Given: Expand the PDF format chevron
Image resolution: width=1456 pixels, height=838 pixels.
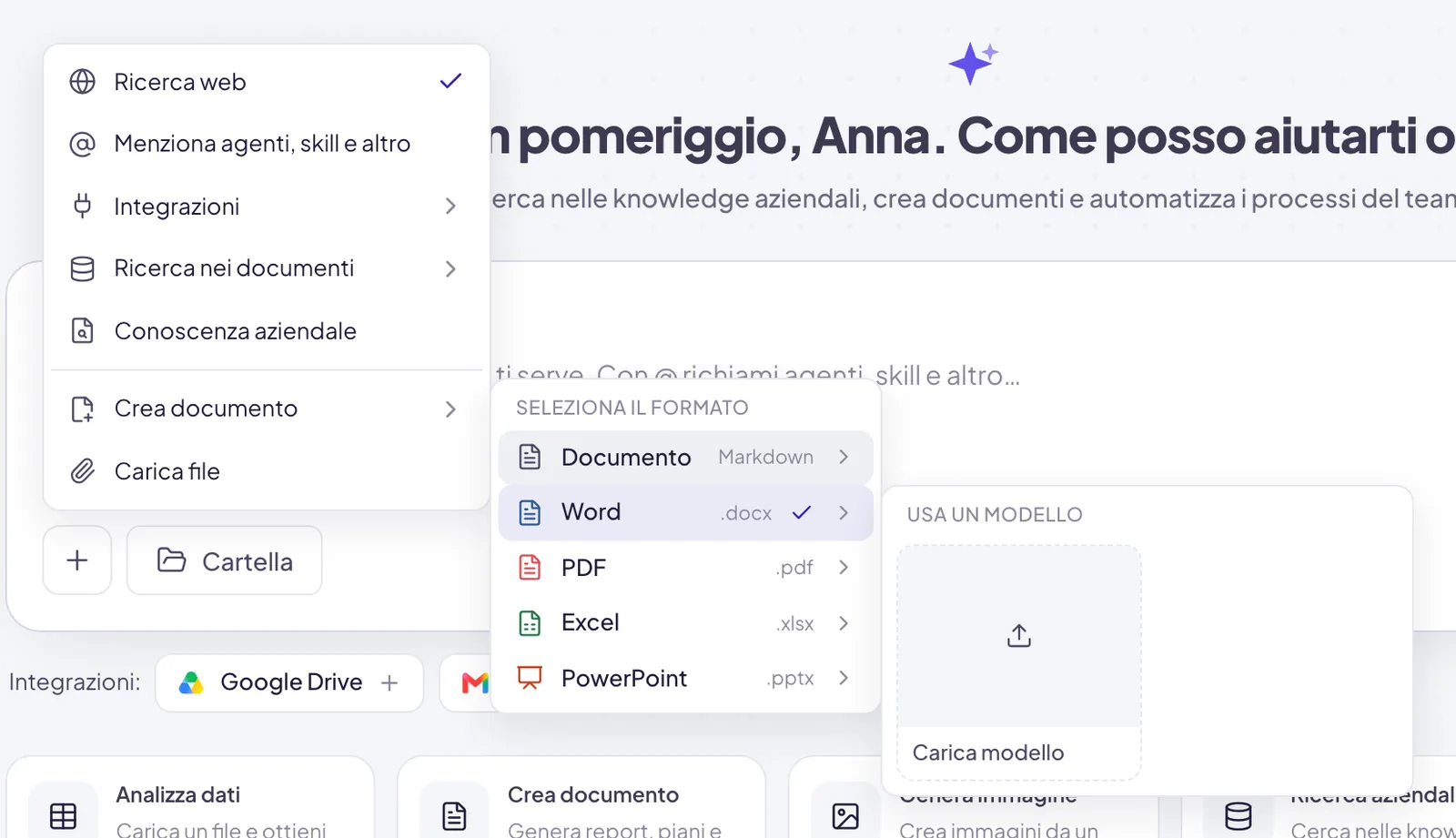Looking at the screenshot, I should pyautogui.click(x=844, y=568).
